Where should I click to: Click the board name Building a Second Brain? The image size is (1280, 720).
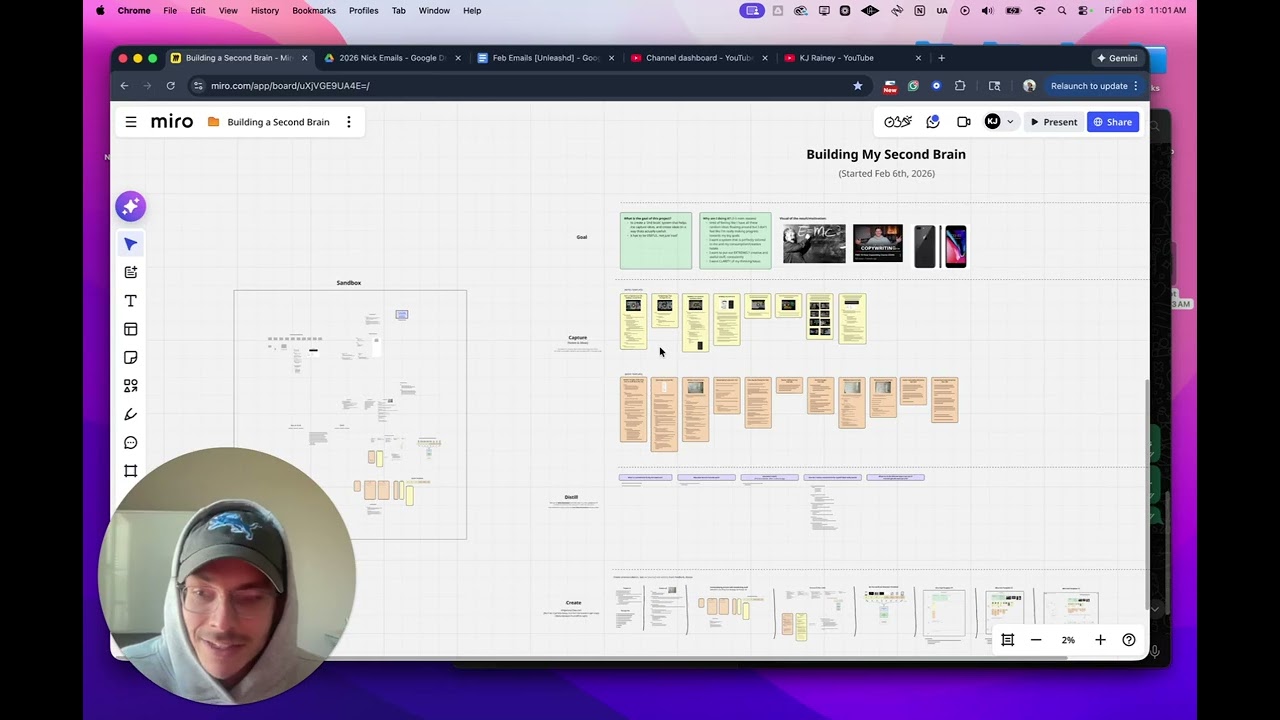(278, 122)
